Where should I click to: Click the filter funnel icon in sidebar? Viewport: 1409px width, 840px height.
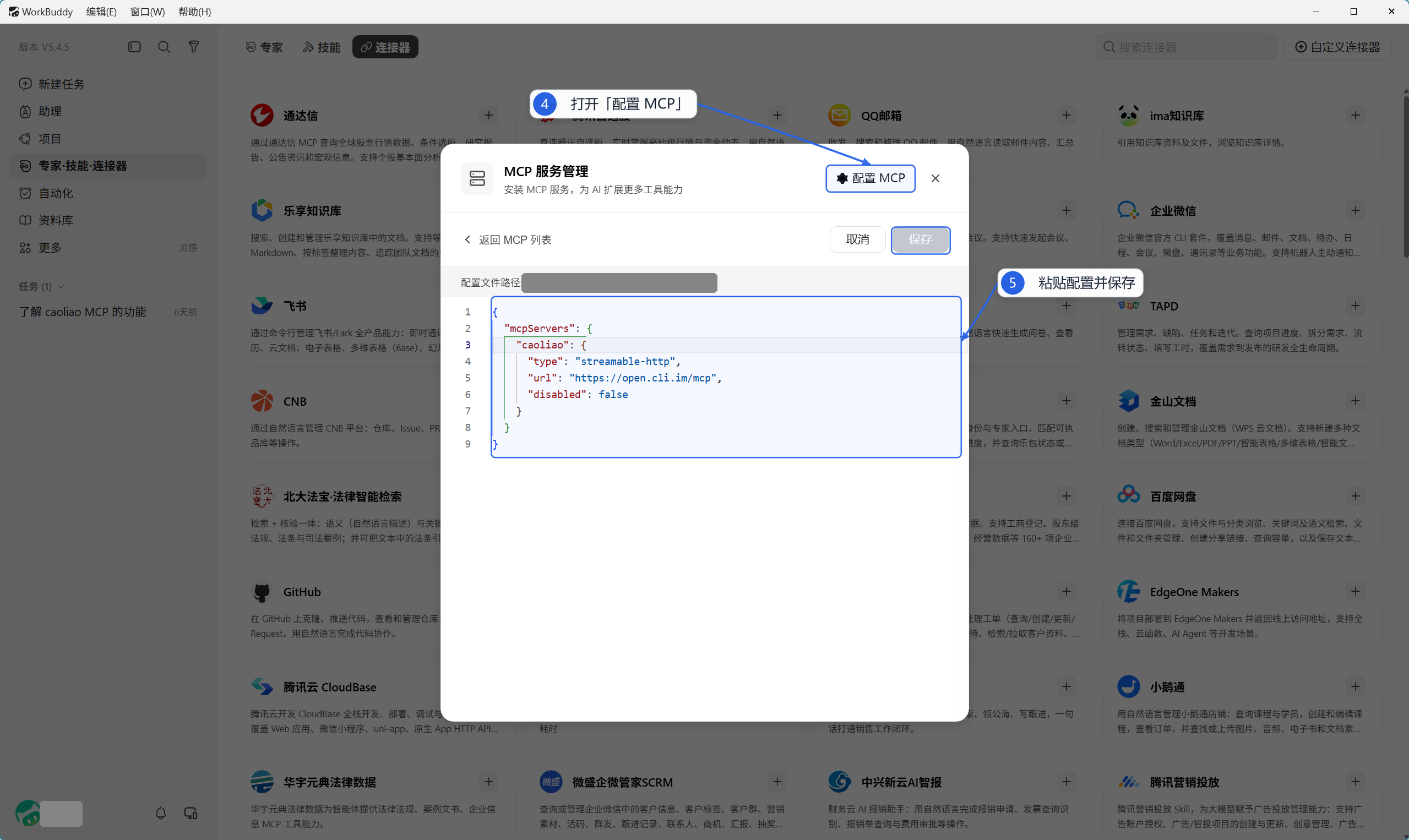coord(194,47)
